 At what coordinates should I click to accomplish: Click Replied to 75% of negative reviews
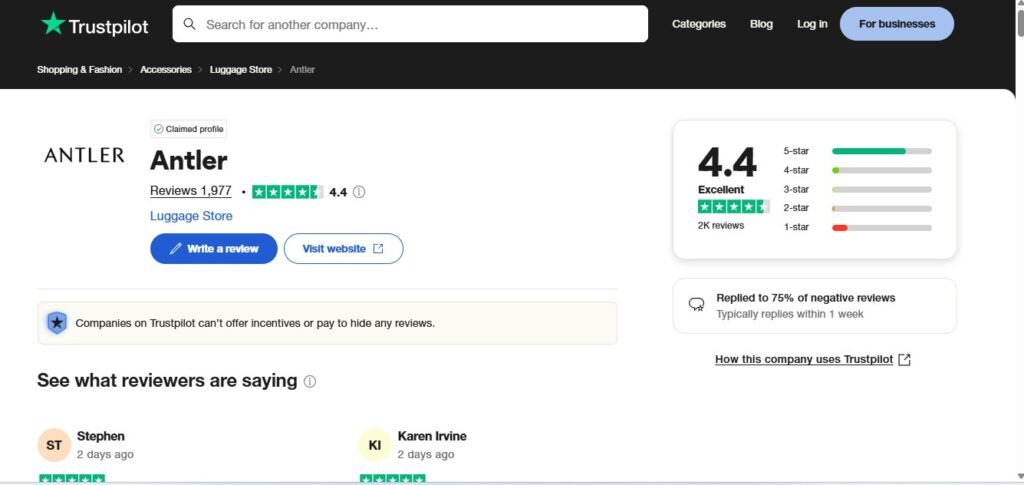pos(806,298)
